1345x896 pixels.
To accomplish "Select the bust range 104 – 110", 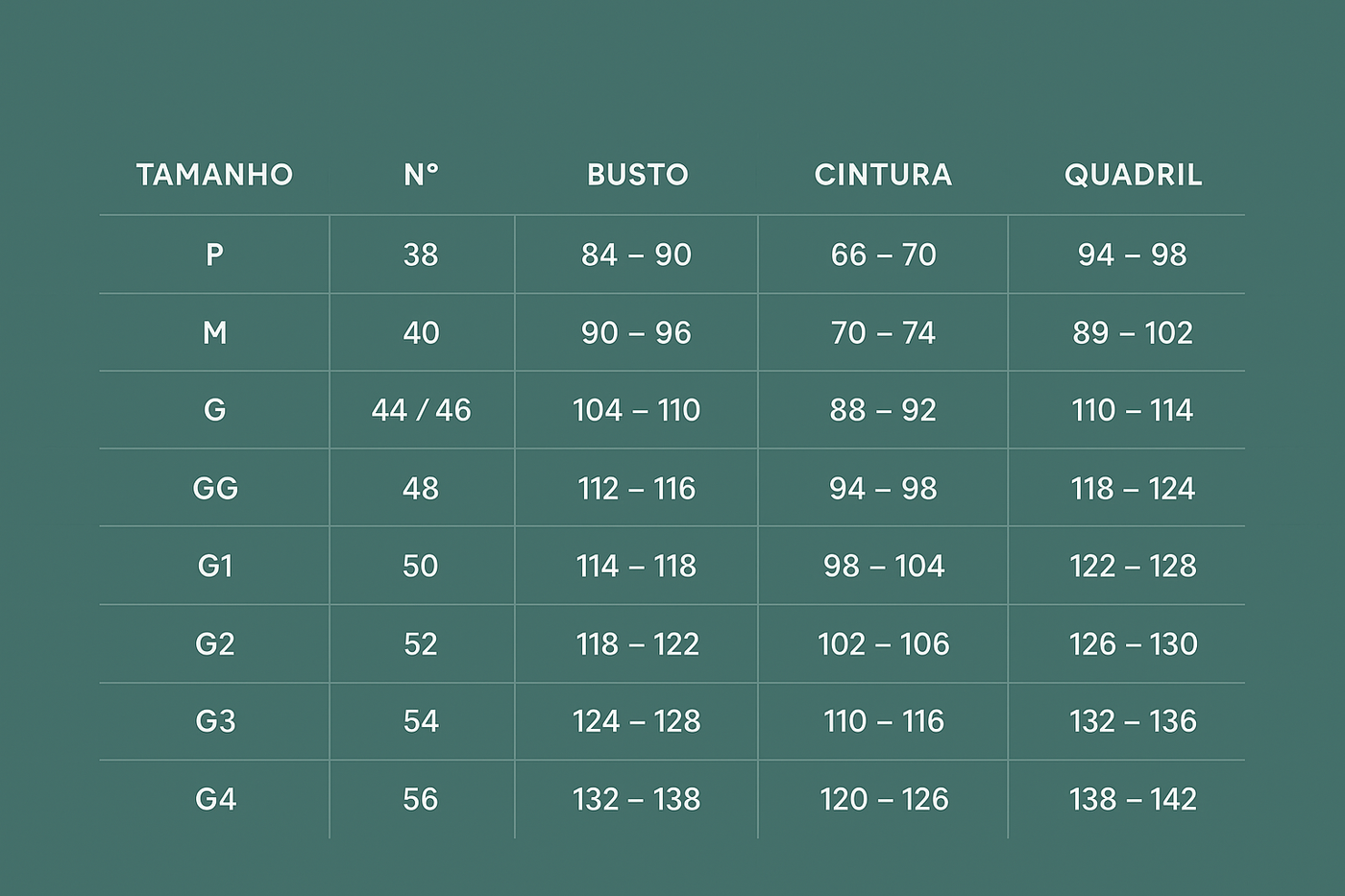I will [636, 410].
